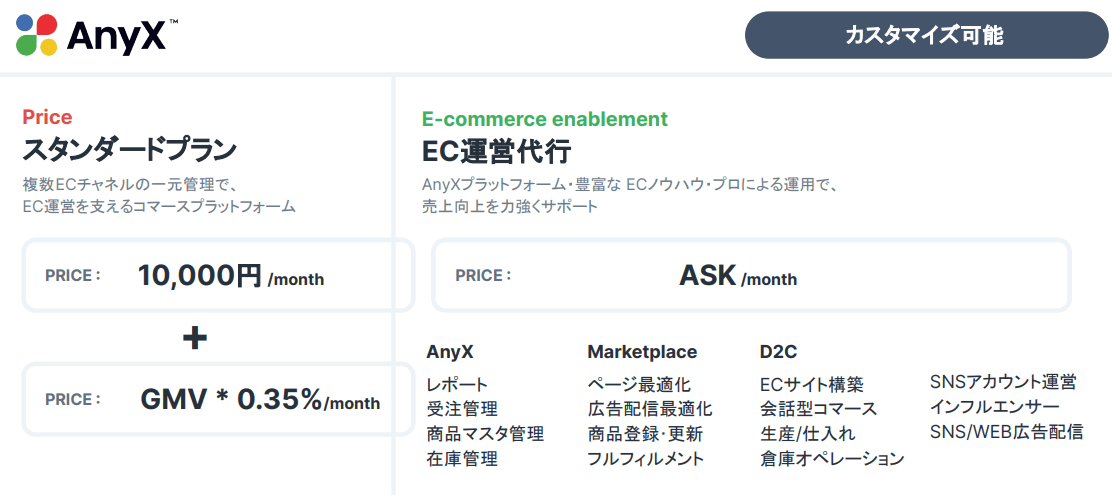Click the 受注管理 item
The image size is (1112, 495).
tap(461, 409)
